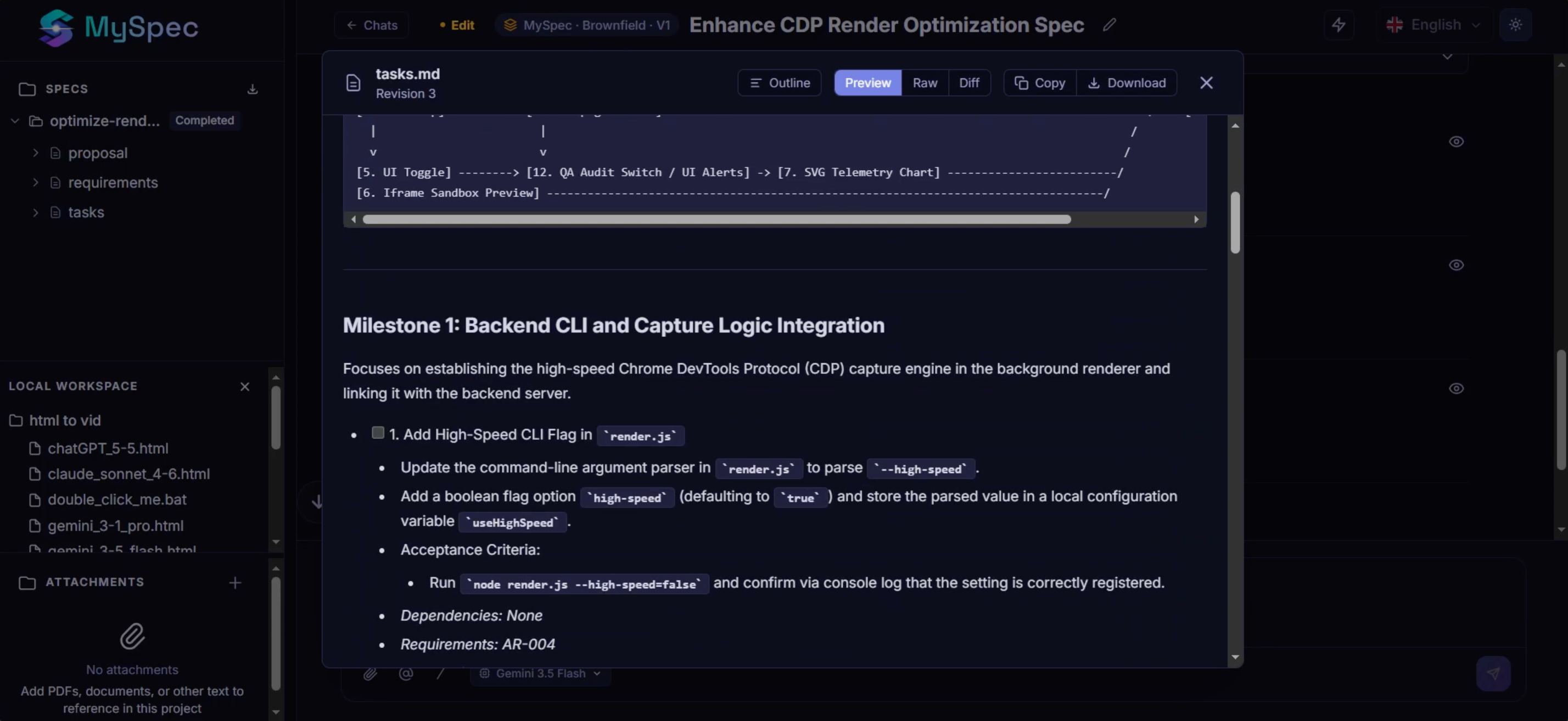1568x721 pixels.
Task: Toggle the bottom eye visibility icon
Action: click(1456, 389)
